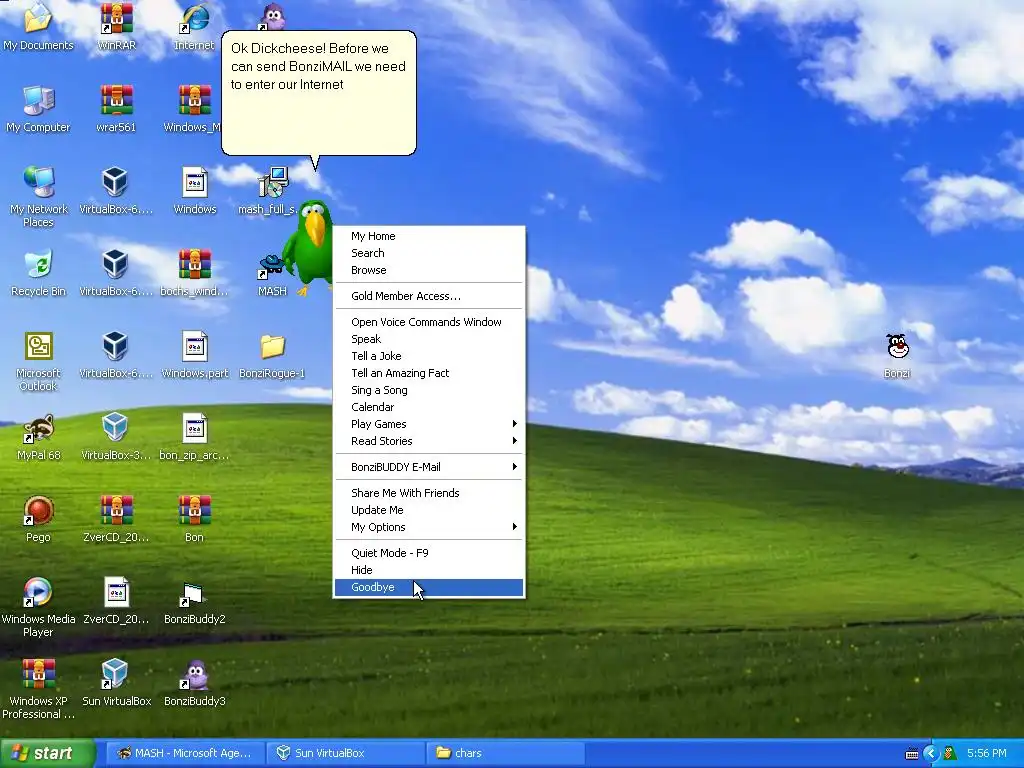Expand the My Options submenu
The height and width of the screenshot is (768, 1024).
click(429, 527)
